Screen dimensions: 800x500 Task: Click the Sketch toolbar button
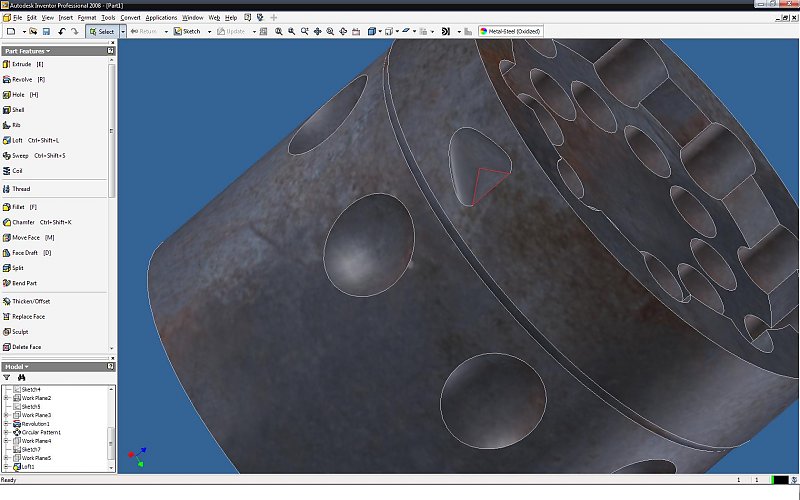point(187,31)
